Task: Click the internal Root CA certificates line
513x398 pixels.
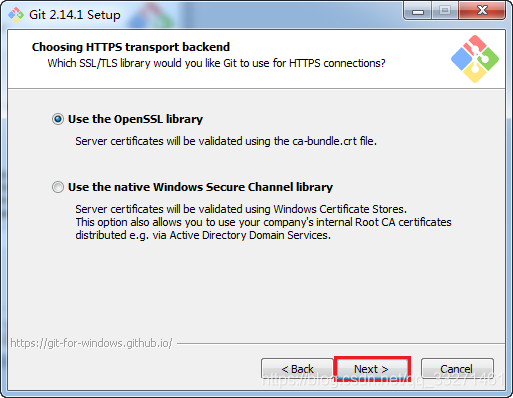Action: pos(263,222)
